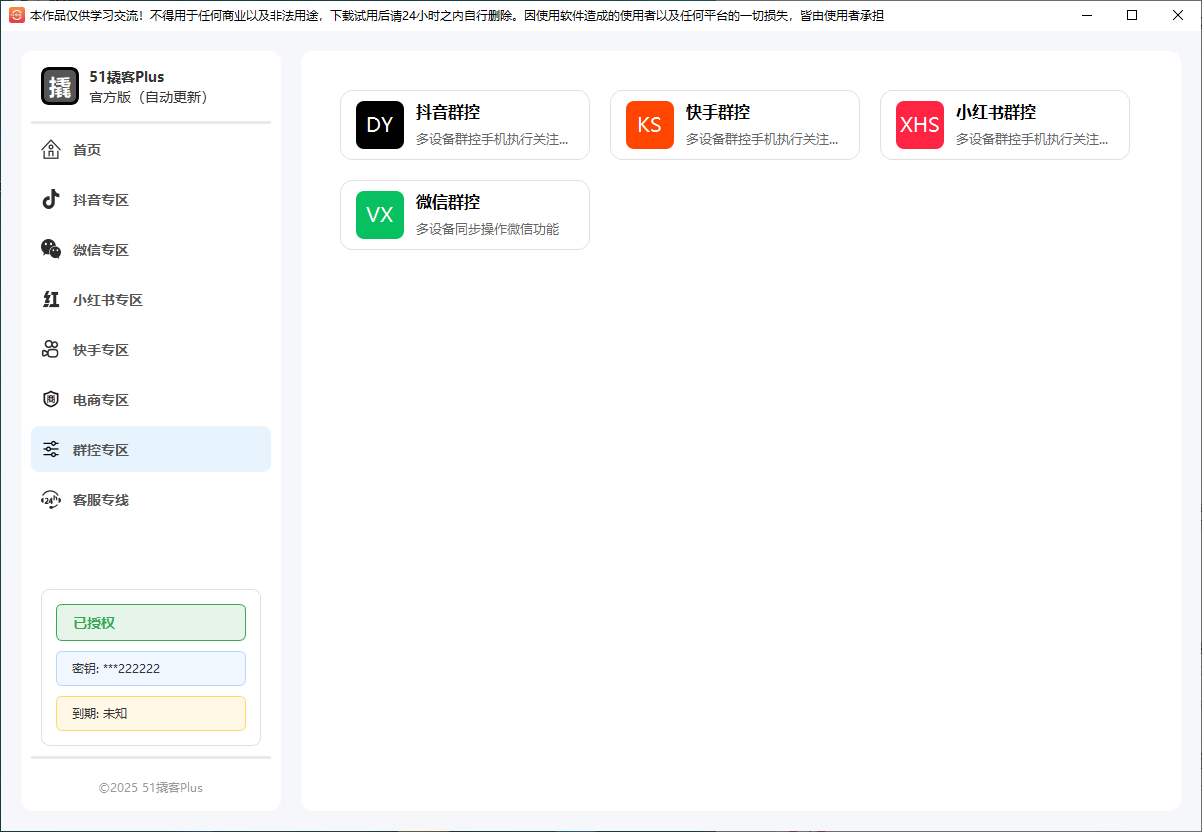
Task: Click the 密钥 ***222222 field
Action: point(150,669)
